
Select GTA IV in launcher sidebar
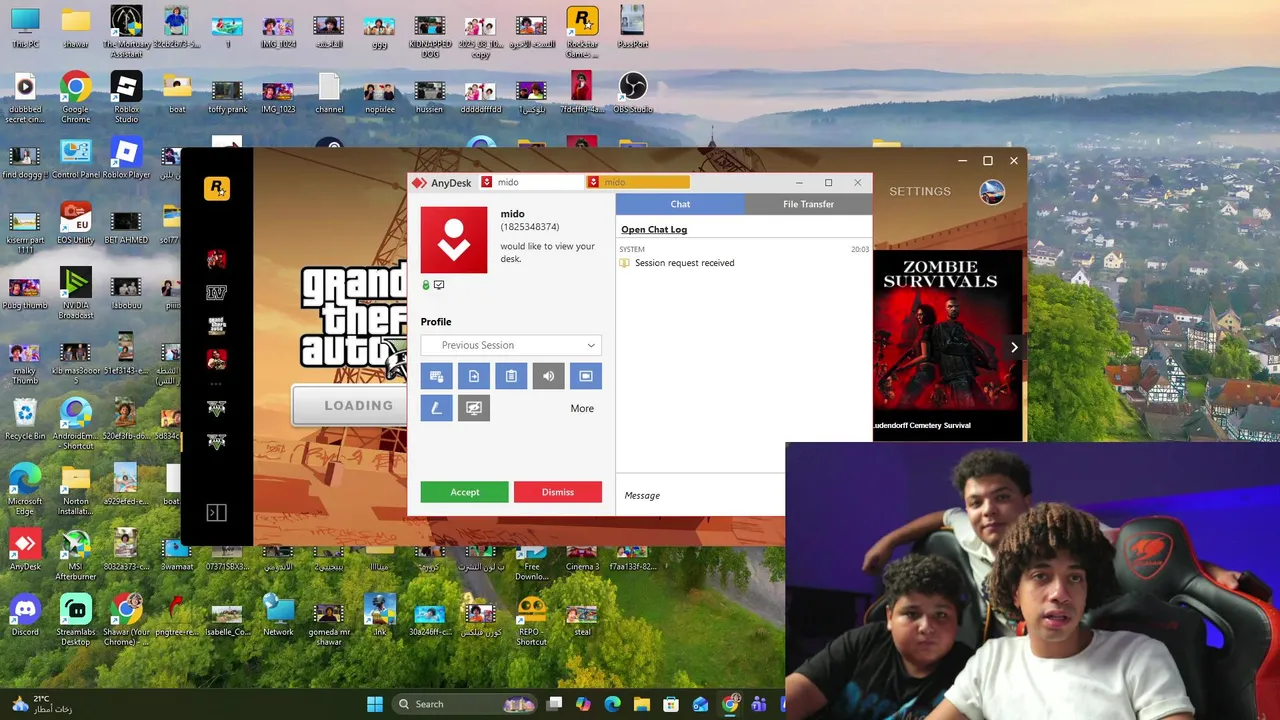coord(216,292)
